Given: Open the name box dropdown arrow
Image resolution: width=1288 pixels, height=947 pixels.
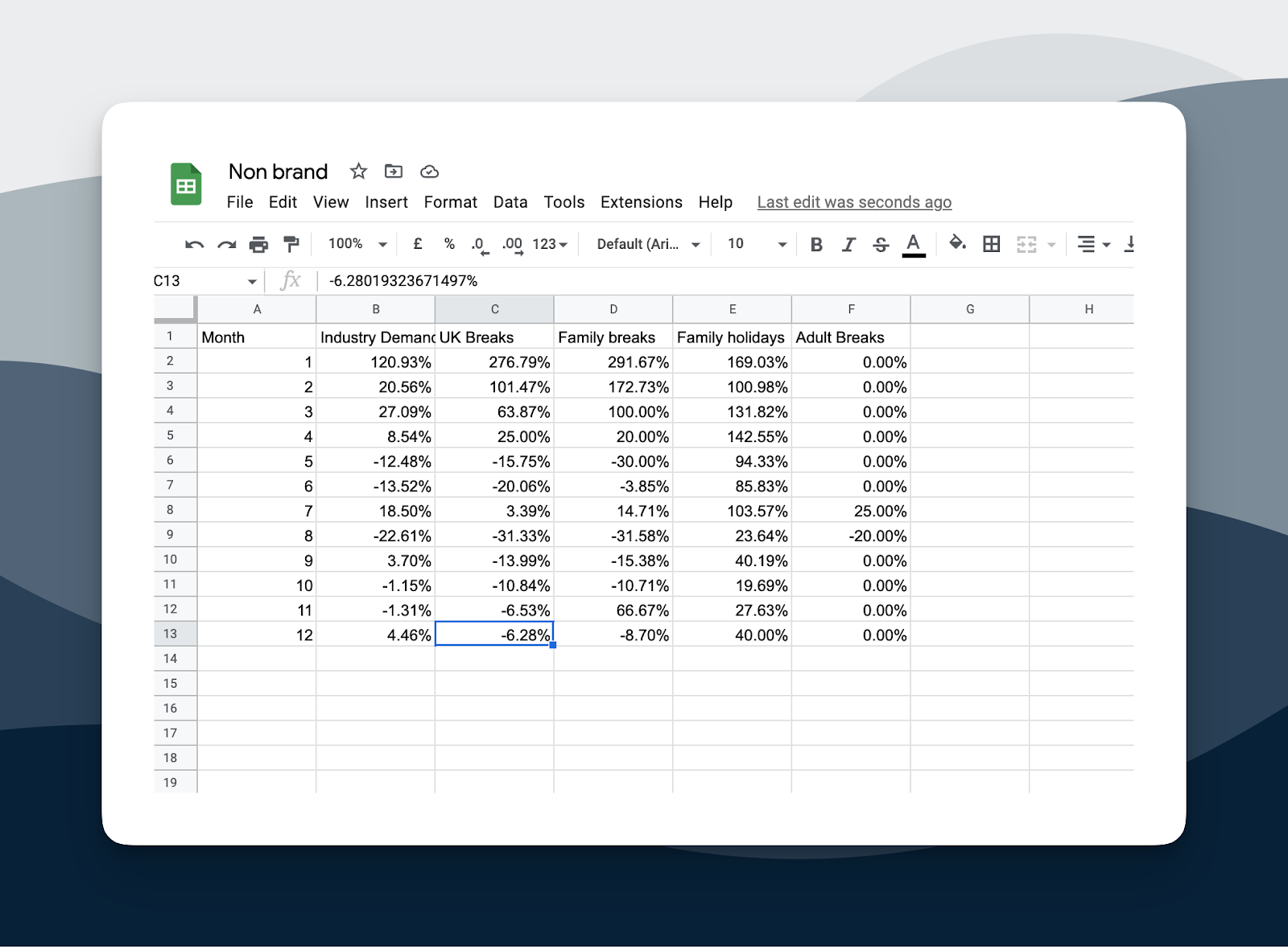Looking at the screenshot, I should click(x=252, y=282).
